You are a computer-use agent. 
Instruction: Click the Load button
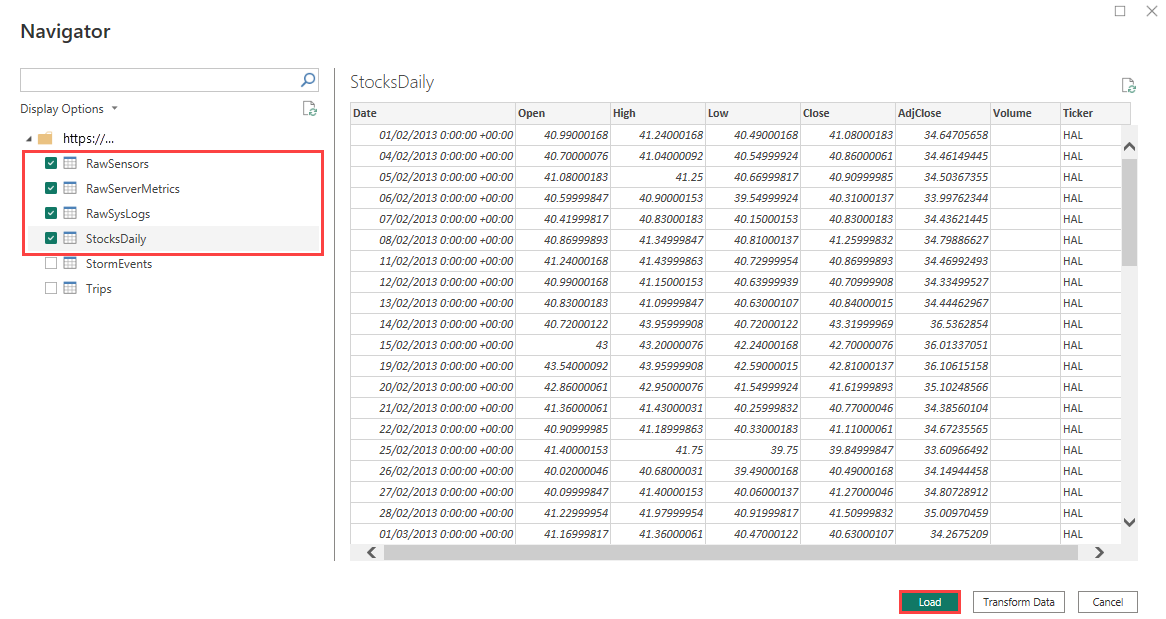(x=929, y=601)
